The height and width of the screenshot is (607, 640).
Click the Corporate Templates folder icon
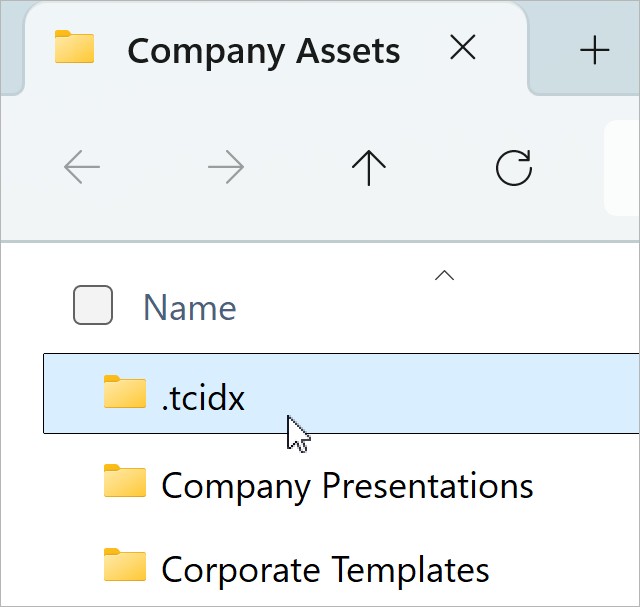point(125,567)
